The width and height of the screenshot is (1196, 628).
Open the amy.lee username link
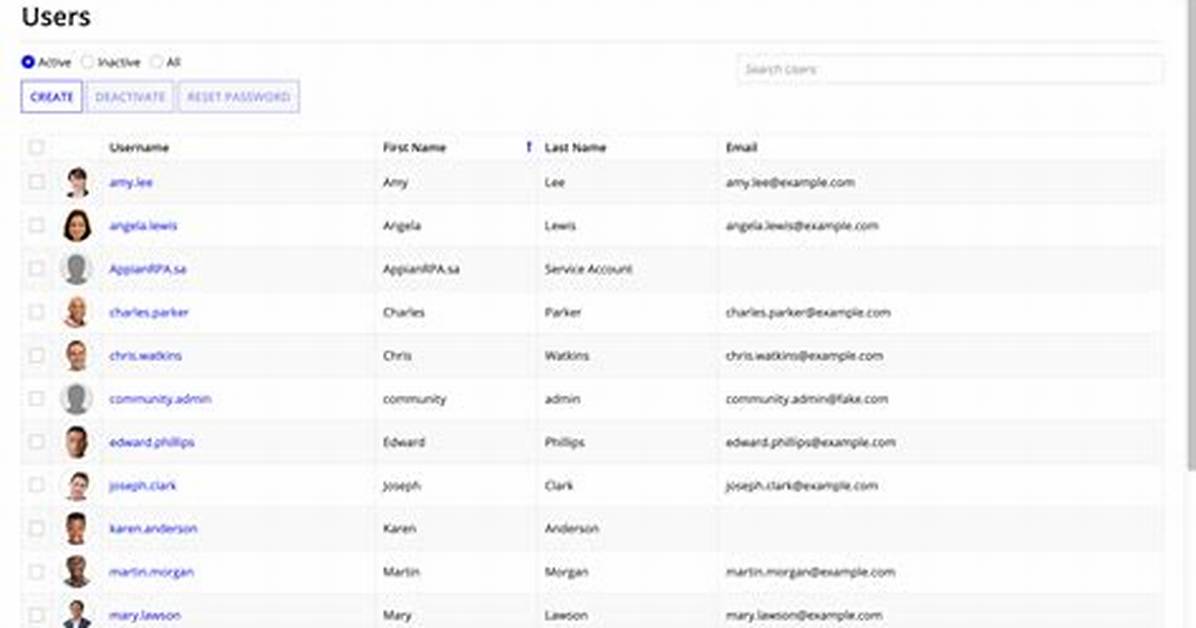coord(130,182)
